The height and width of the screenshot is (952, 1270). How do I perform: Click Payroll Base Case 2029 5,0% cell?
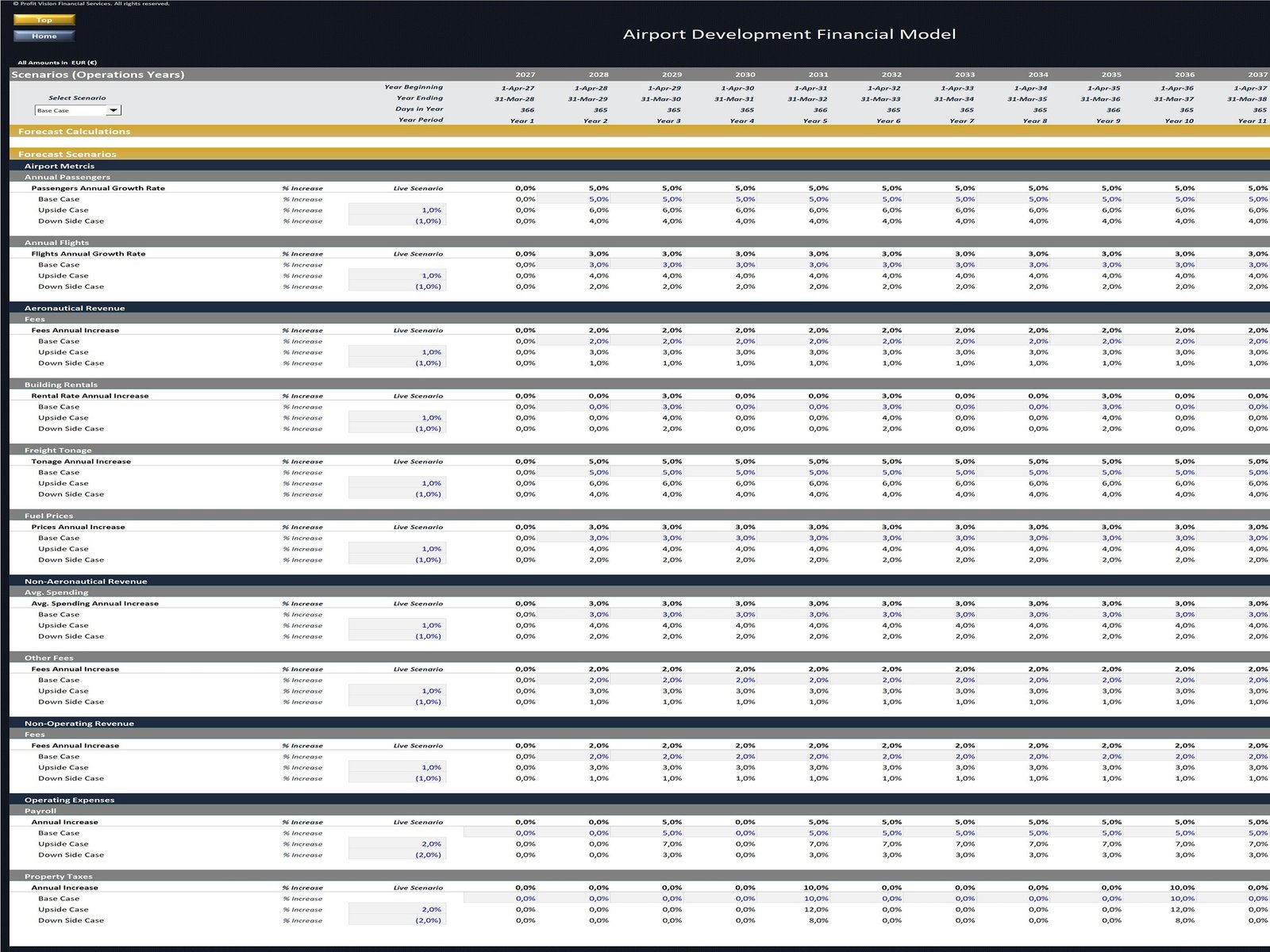[x=672, y=833]
